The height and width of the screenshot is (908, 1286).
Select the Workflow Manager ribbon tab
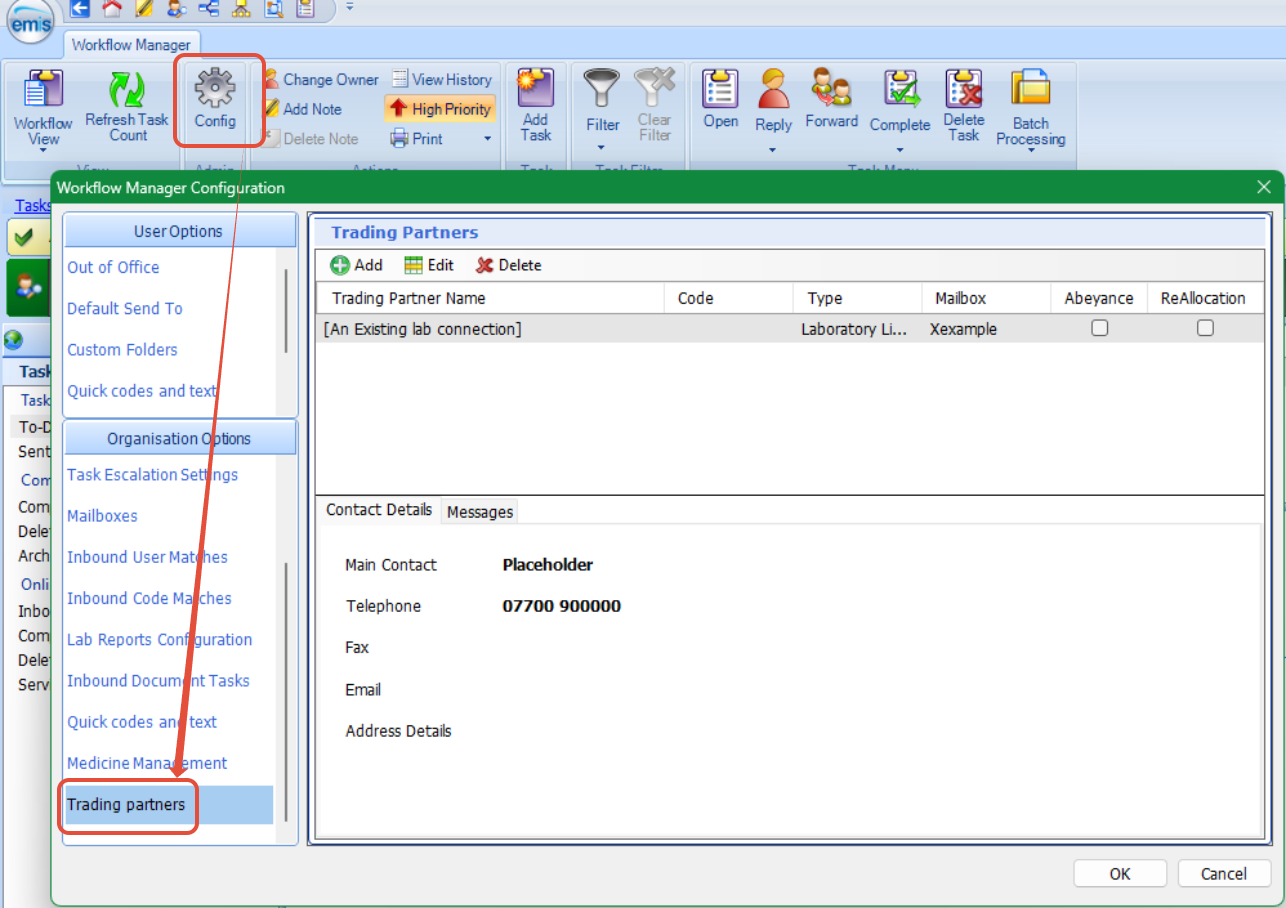point(131,45)
